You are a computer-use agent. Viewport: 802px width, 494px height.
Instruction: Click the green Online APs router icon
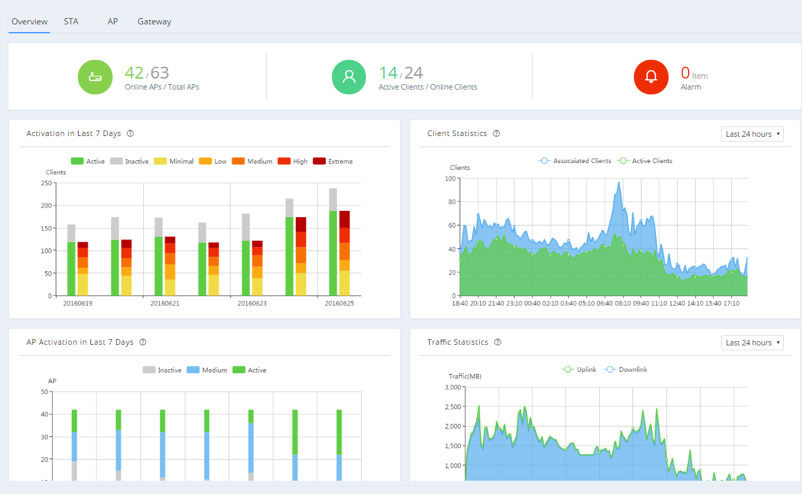pyautogui.click(x=95, y=77)
